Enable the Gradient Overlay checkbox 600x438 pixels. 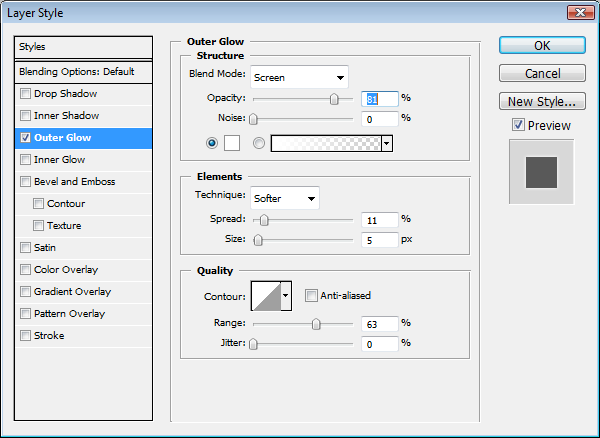(x=25, y=291)
